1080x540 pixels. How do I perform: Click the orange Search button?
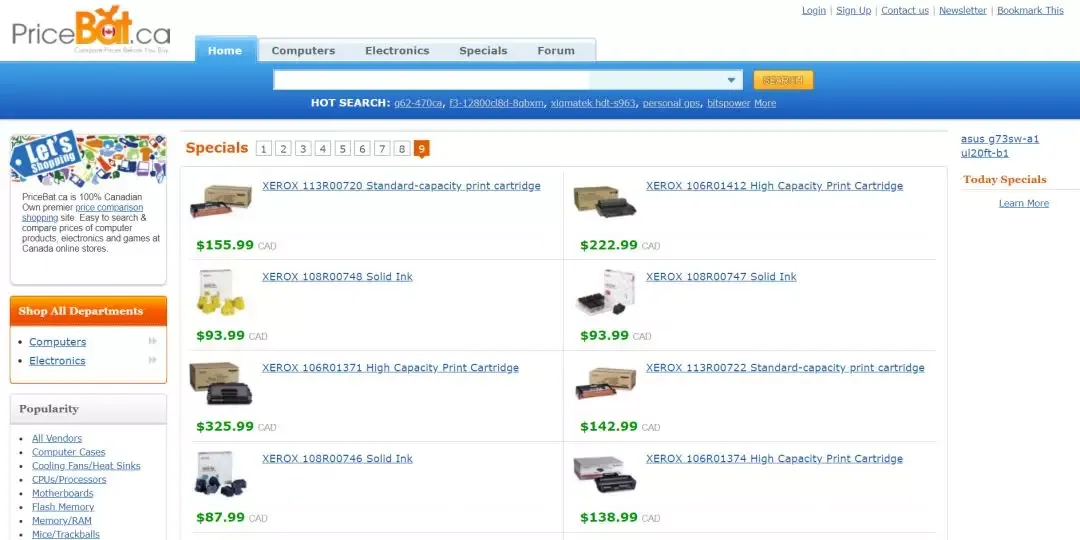coord(783,80)
